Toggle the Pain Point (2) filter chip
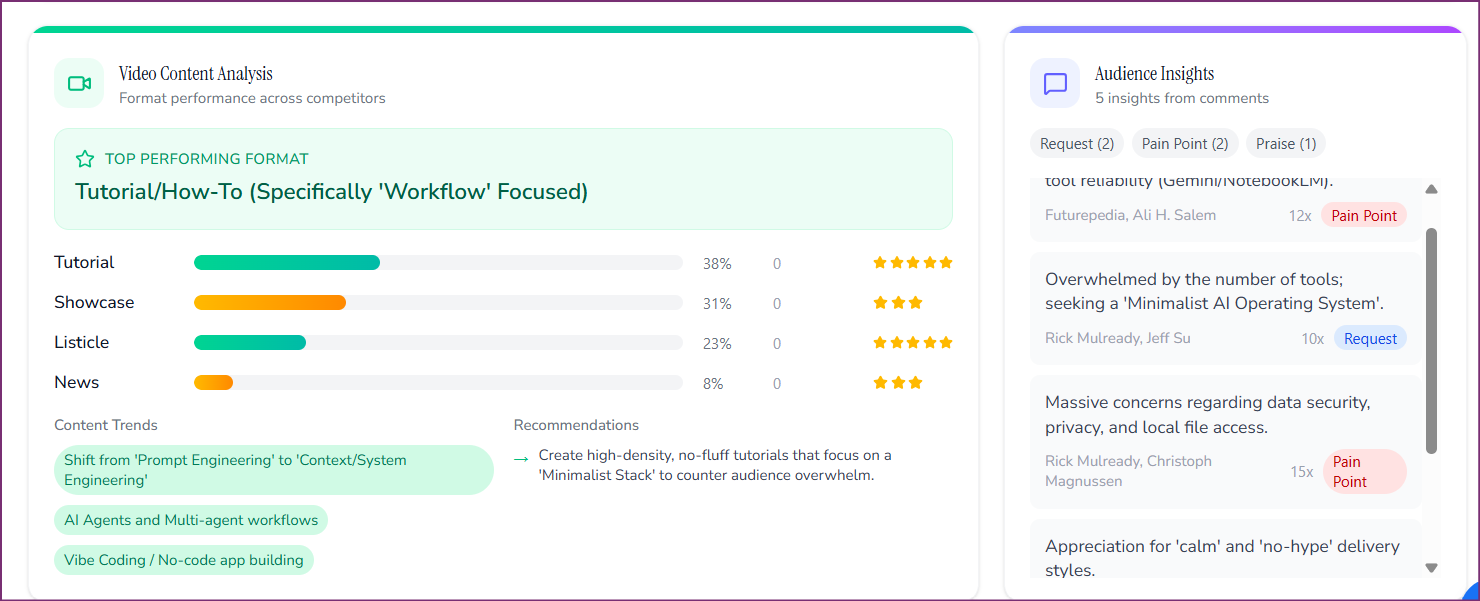The image size is (1480, 601). [1184, 143]
